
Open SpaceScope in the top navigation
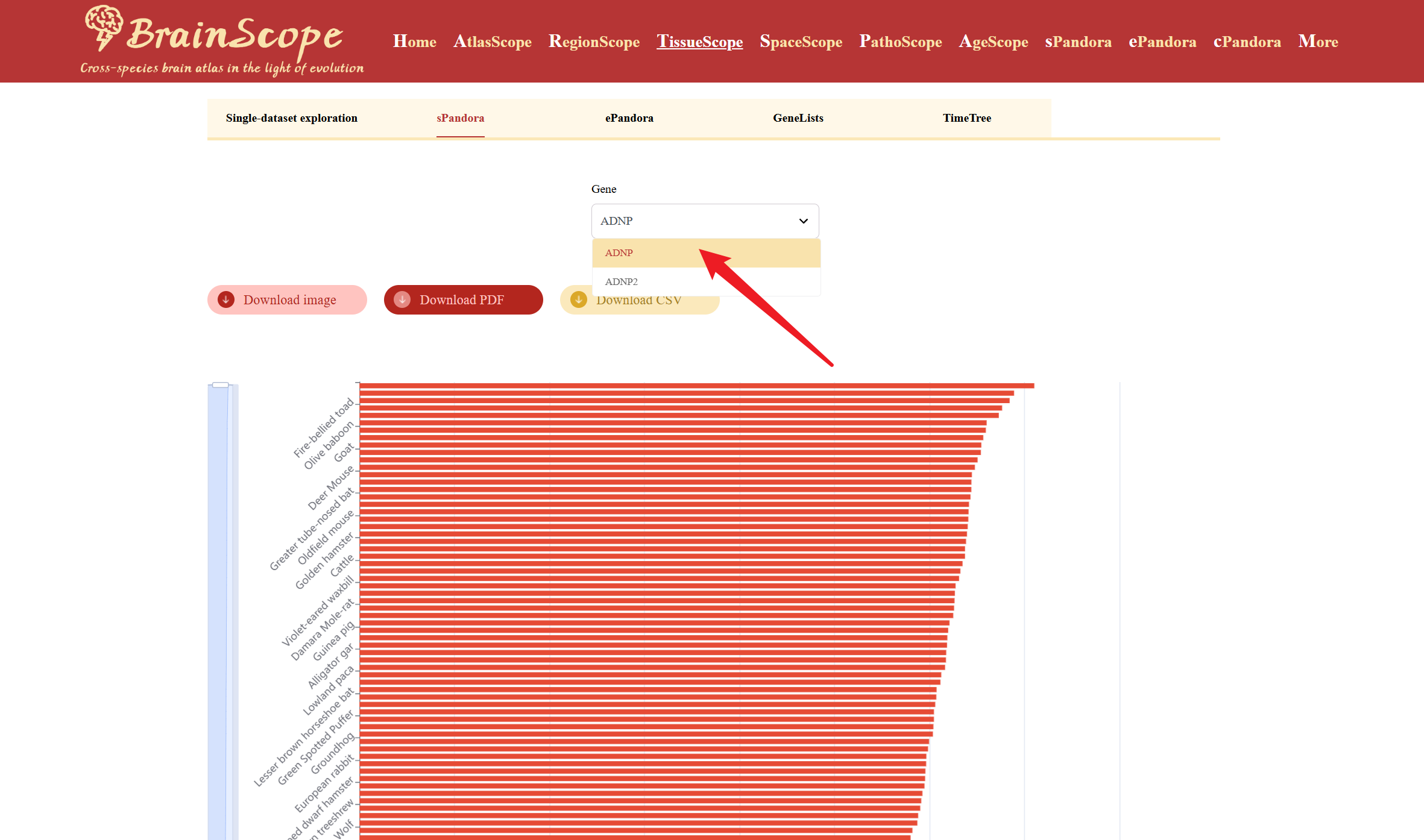tap(801, 42)
